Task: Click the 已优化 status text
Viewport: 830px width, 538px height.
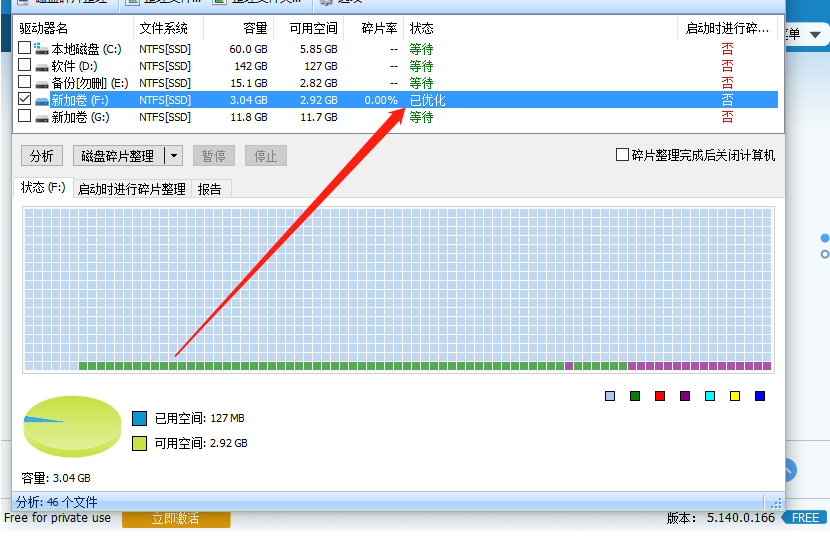Action: pyautogui.click(x=428, y=100)
